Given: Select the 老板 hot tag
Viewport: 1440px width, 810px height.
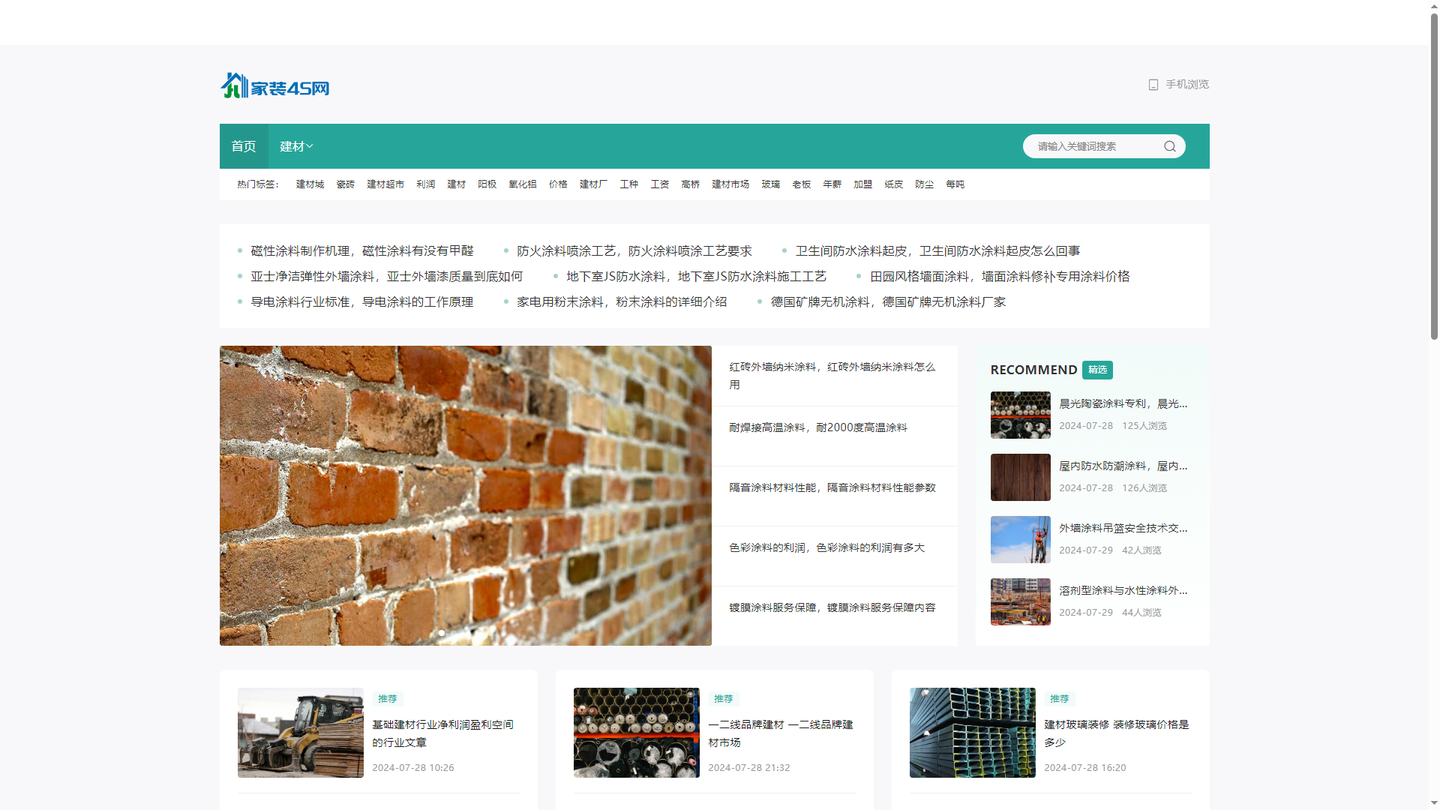Looking at the screenshot, I should [x=802, y=184].
